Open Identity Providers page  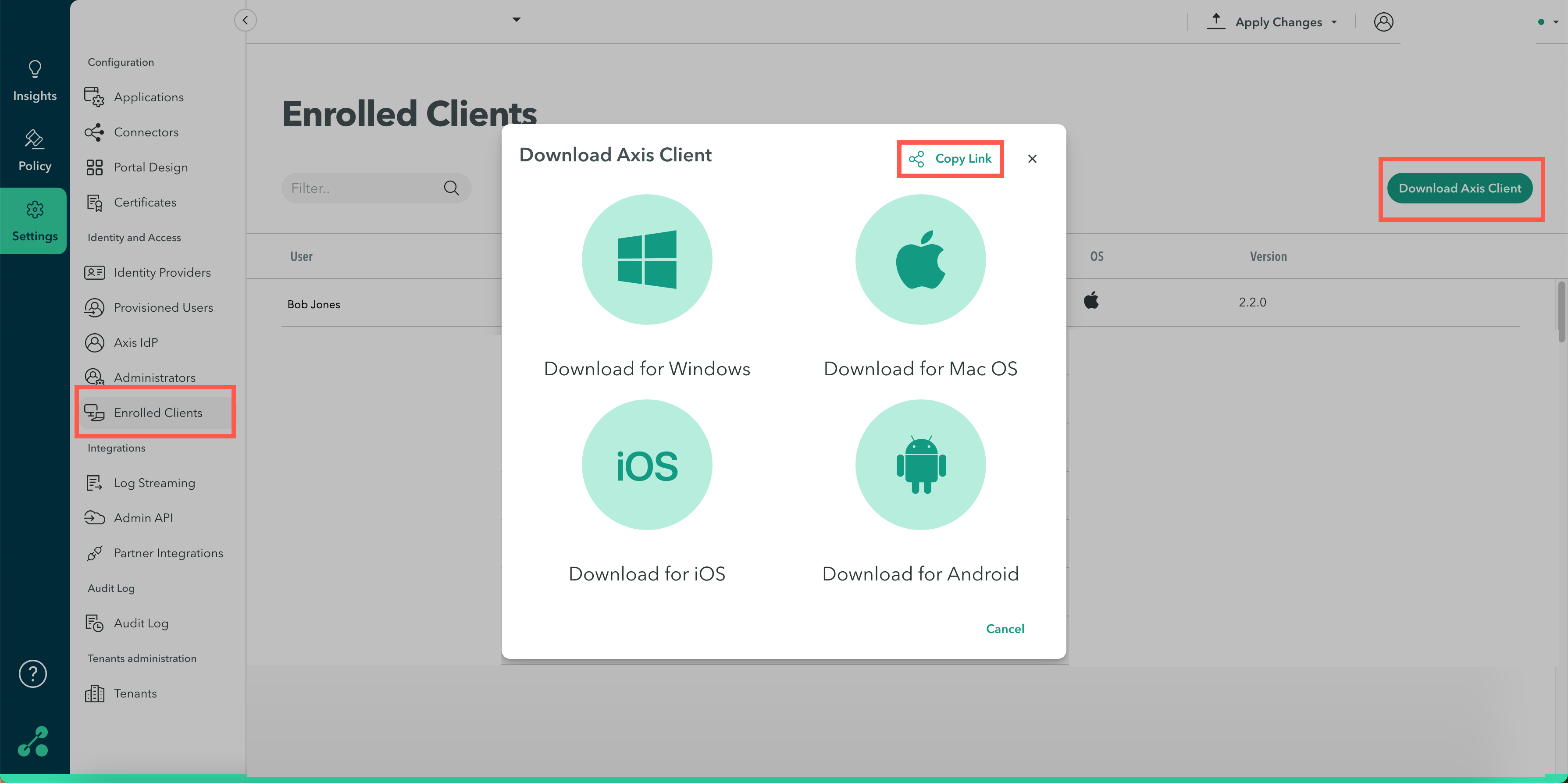point(162,273)
